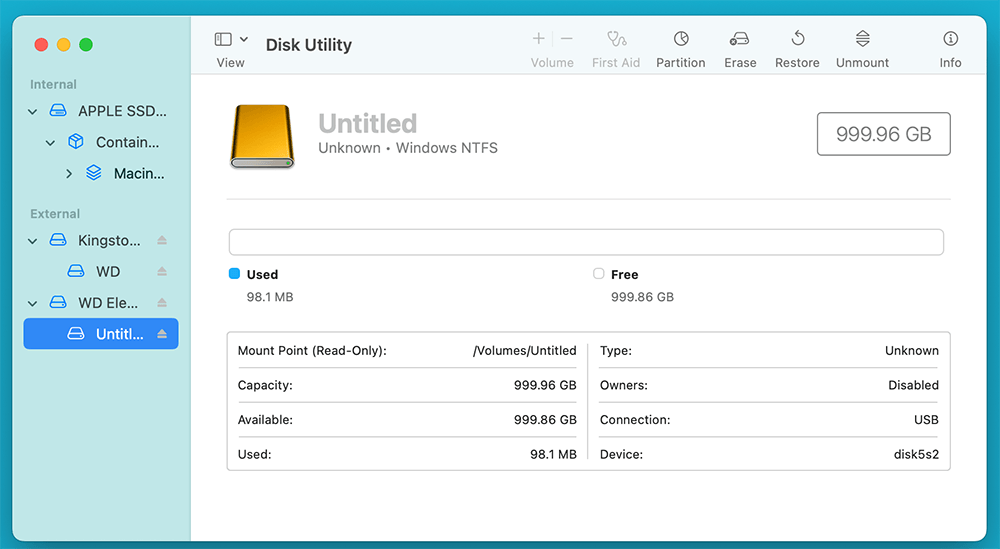
Task: Eject the Kingston external drive
Action: (x=162, y=241)
